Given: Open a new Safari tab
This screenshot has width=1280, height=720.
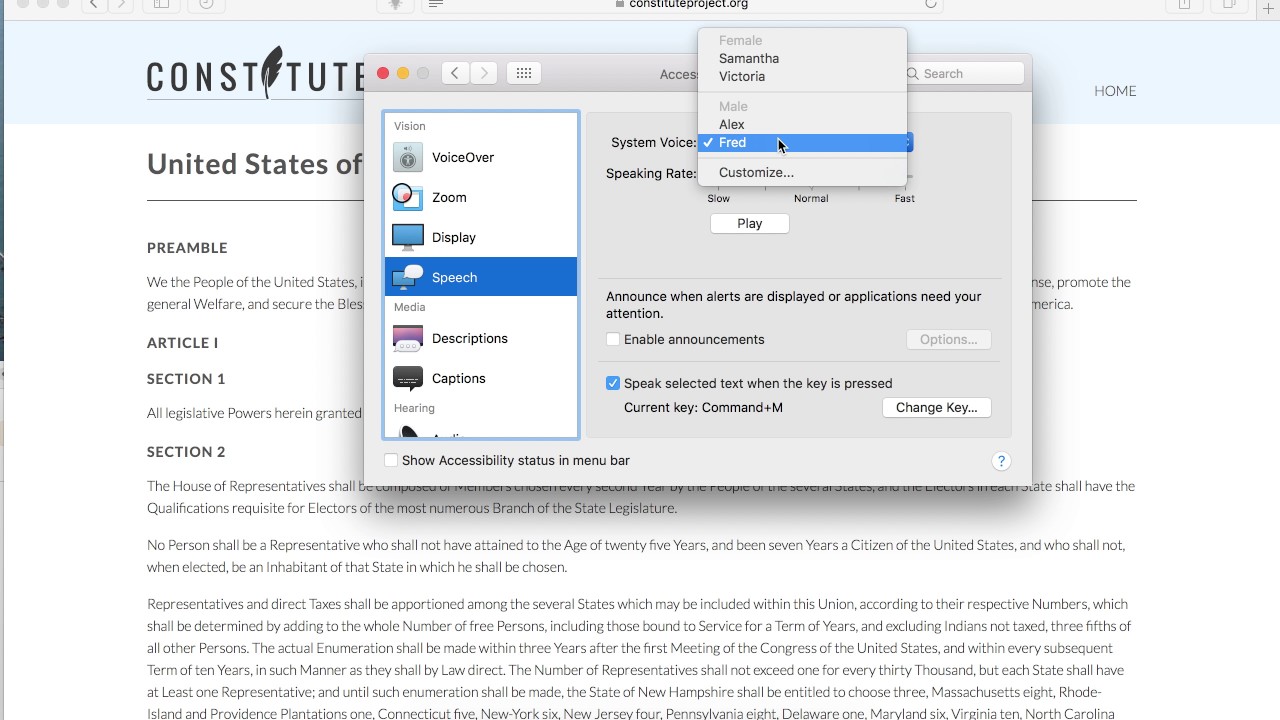Looking at the screenshot, I should [1268, 8].
